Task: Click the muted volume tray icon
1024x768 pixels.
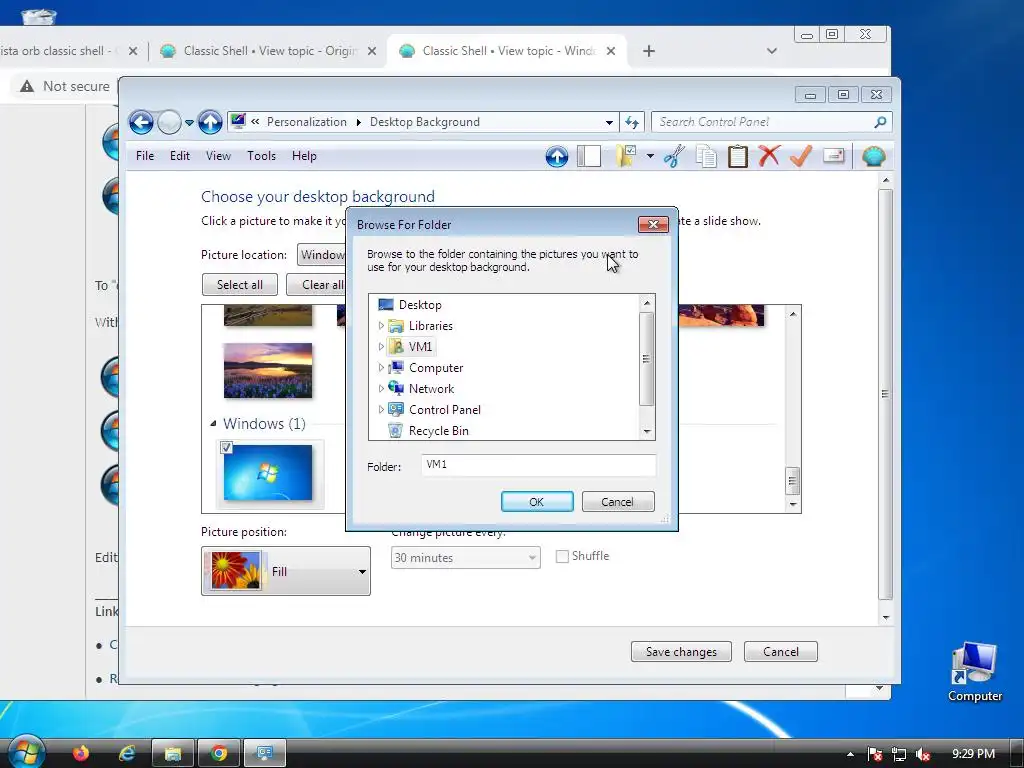Action: [x=923, y=754]
